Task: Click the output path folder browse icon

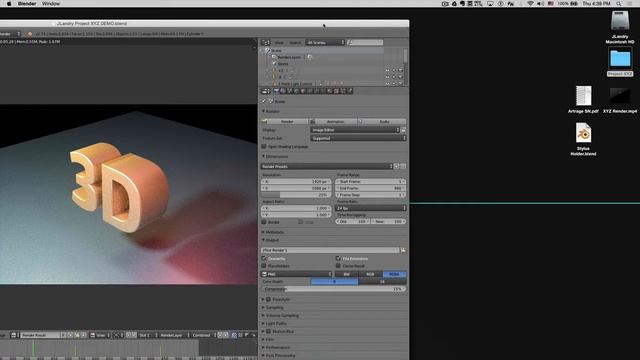Action: 403,250
